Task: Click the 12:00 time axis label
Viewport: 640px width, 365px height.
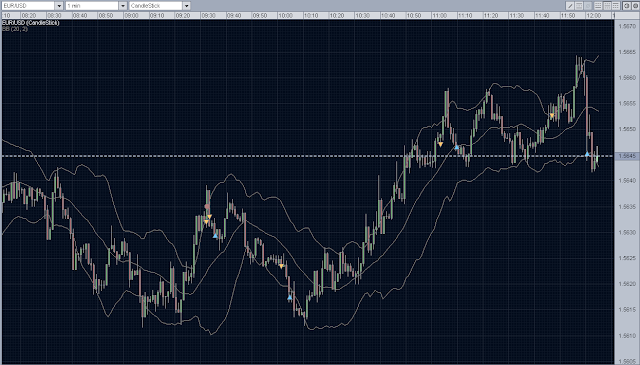Action: tap(593, 16)
